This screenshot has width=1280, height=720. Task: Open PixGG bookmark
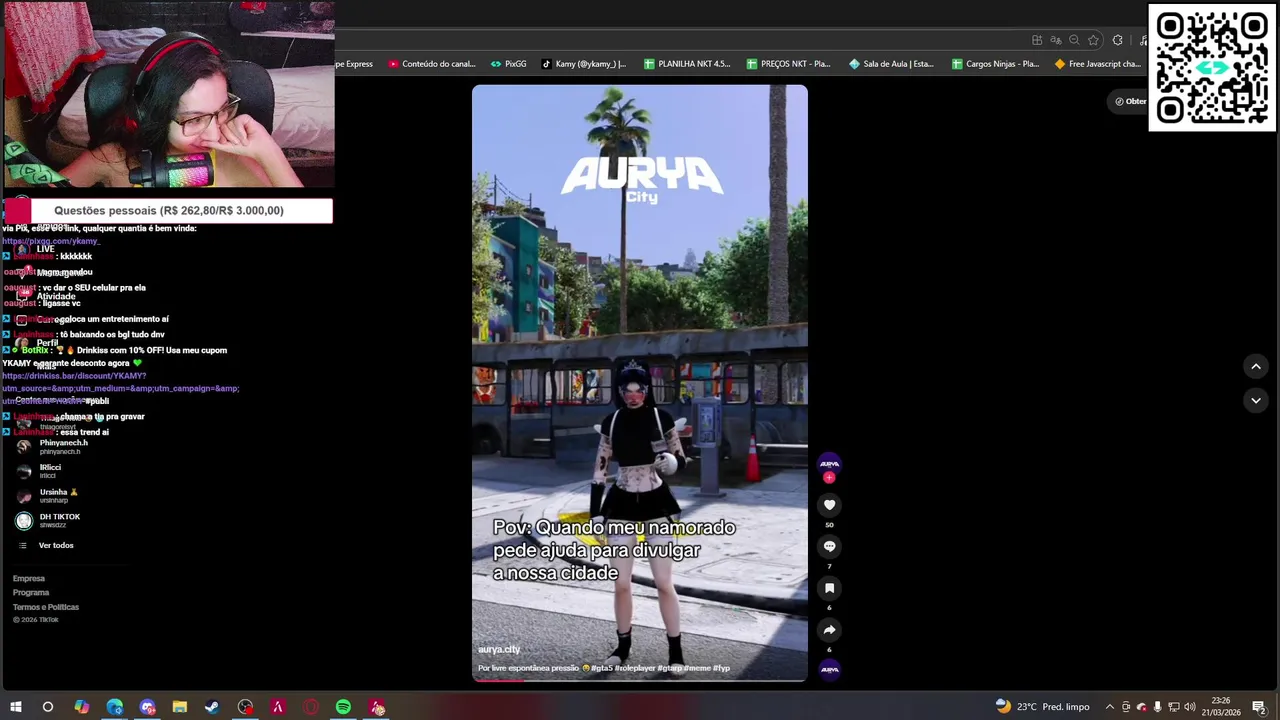[508, 64]
